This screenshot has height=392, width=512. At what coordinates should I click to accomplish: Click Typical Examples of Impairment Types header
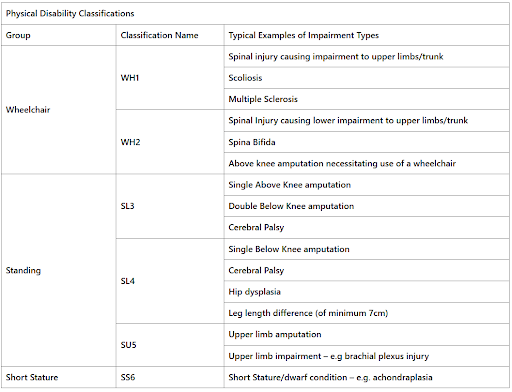point(304,35)
